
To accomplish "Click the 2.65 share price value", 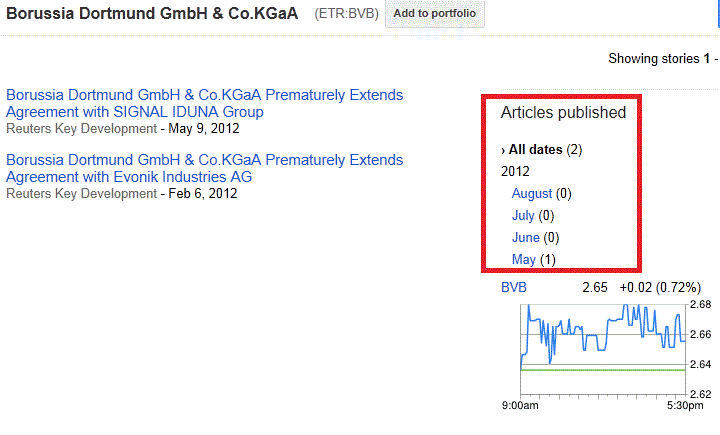I will pyautogui.click(x=595, y=288).
